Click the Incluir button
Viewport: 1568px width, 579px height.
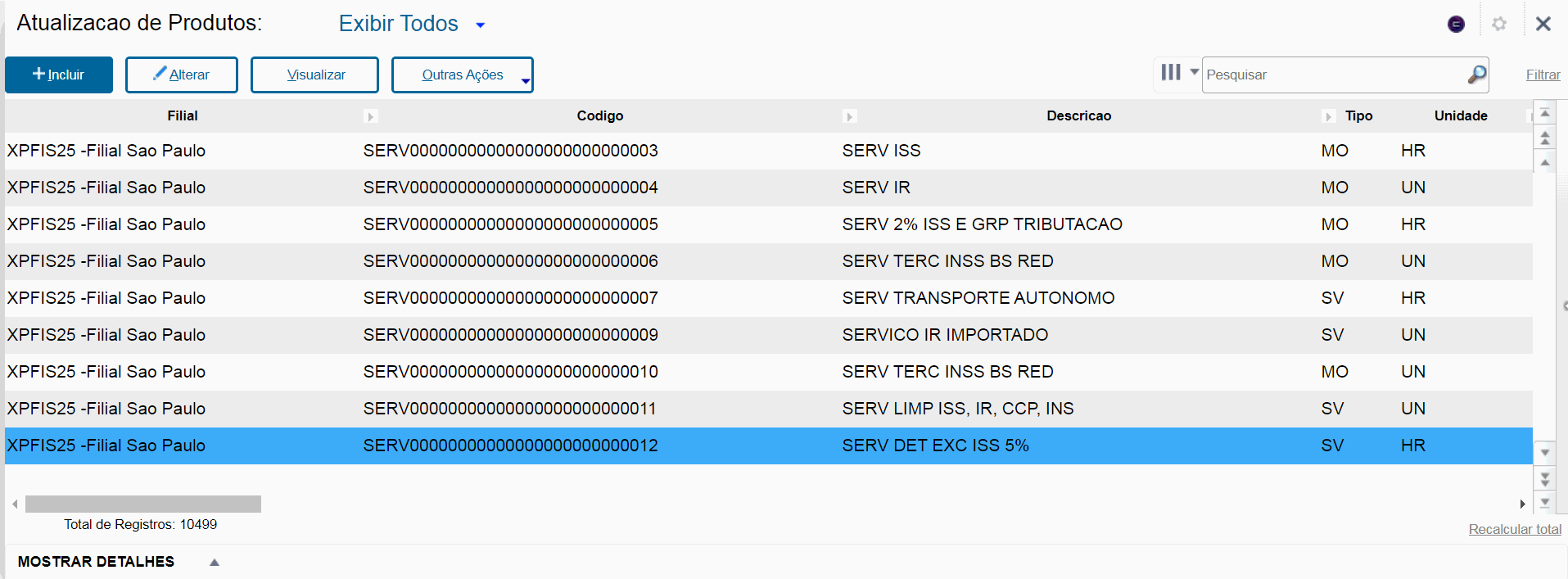click(x=59, y=75)
